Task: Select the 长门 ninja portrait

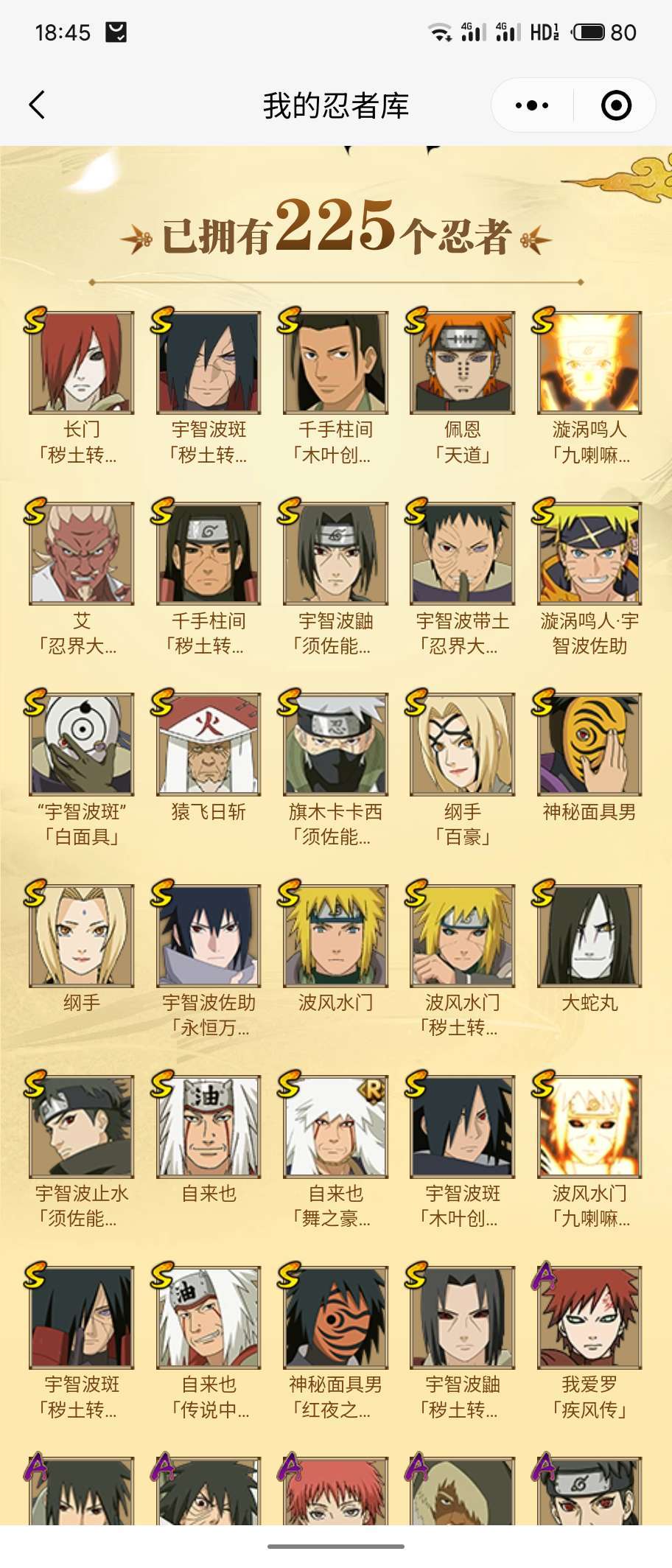Action: [x=82, y=363]
